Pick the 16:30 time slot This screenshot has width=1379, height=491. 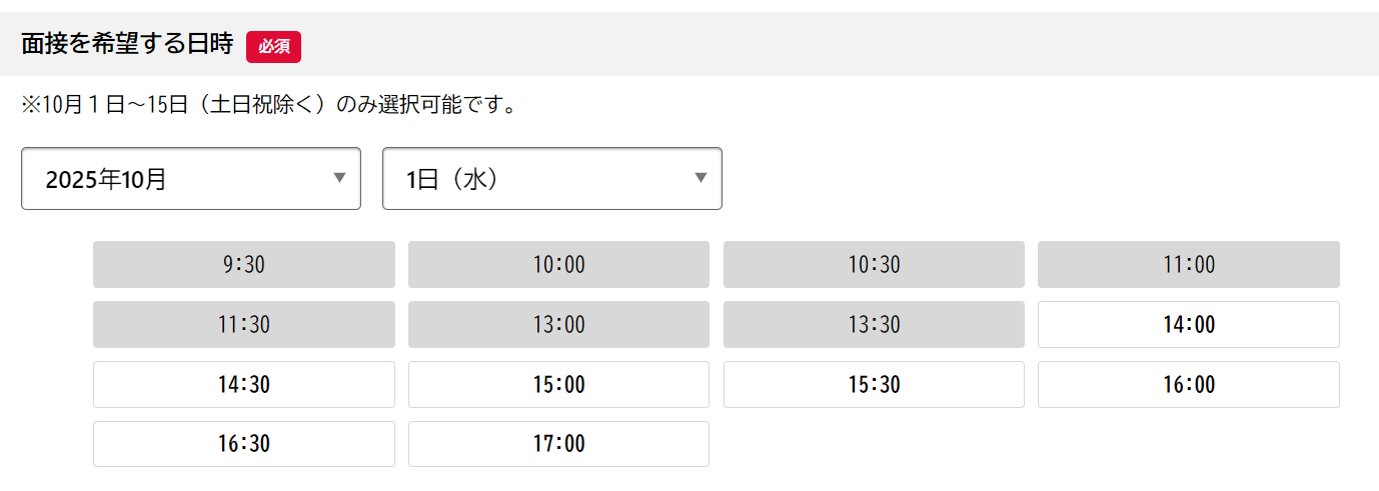pos(243,444)
